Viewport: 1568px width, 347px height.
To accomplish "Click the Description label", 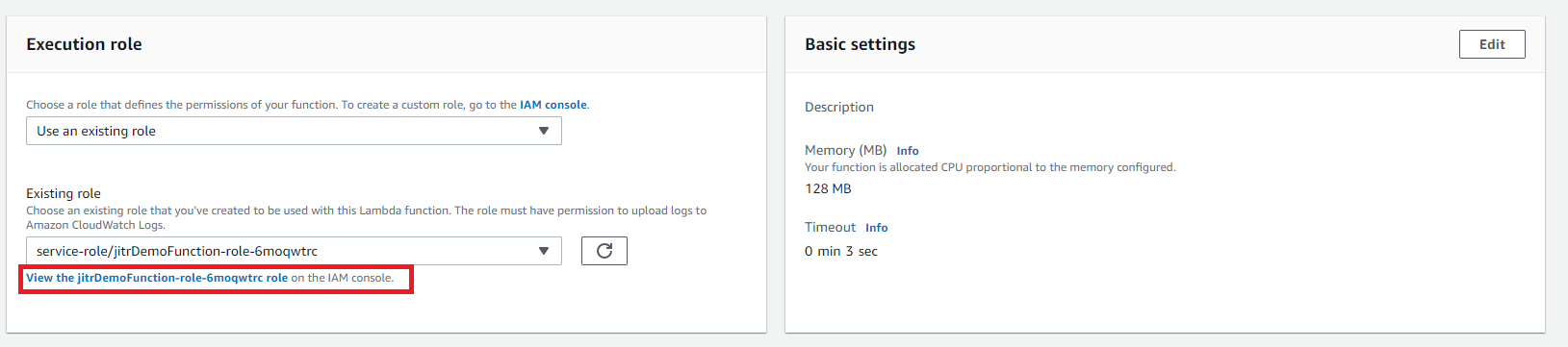I will [x=839, y=107].
